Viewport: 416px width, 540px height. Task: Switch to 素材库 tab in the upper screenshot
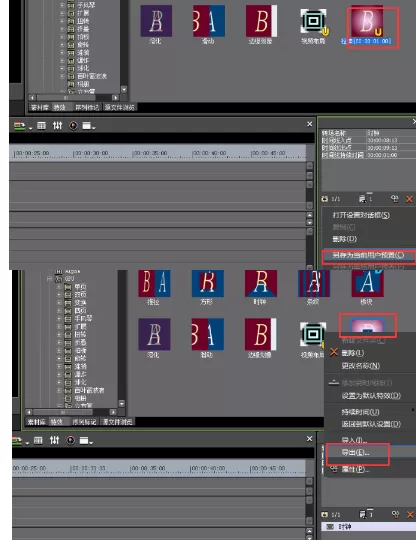pyautogui.click(x=39, y=107)
